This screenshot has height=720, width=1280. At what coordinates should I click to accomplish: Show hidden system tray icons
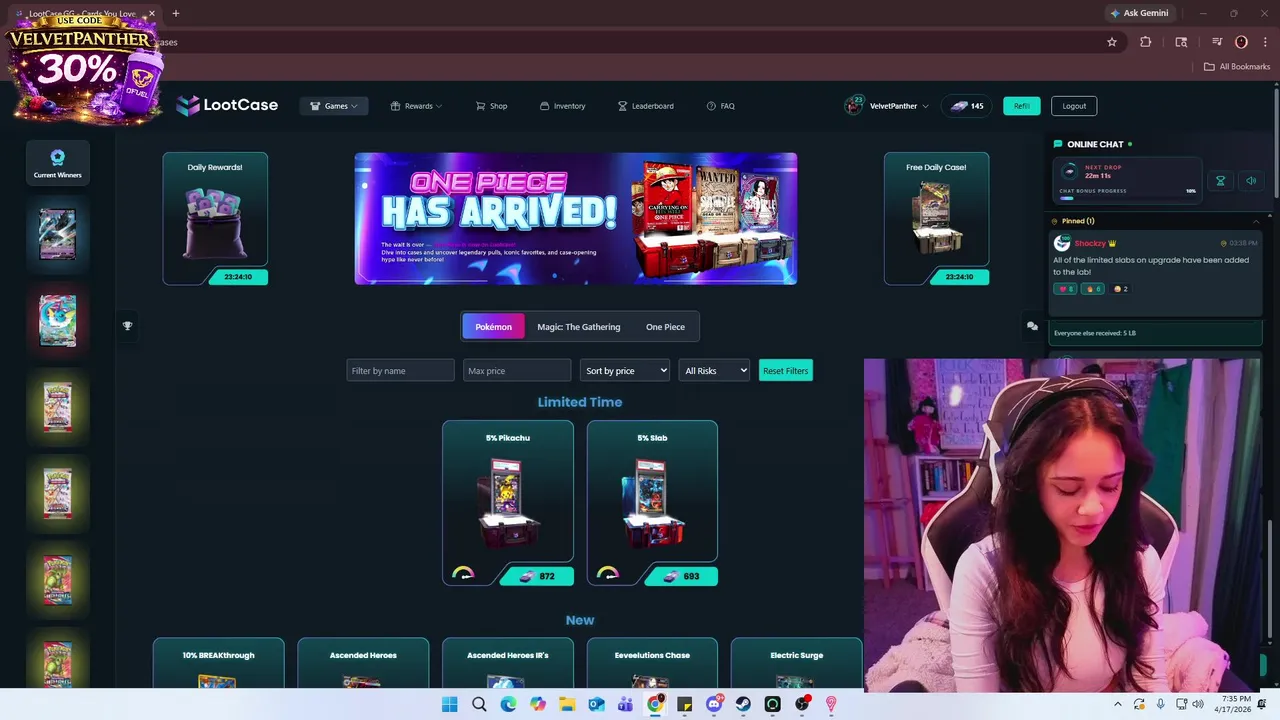click(1117, 704)
